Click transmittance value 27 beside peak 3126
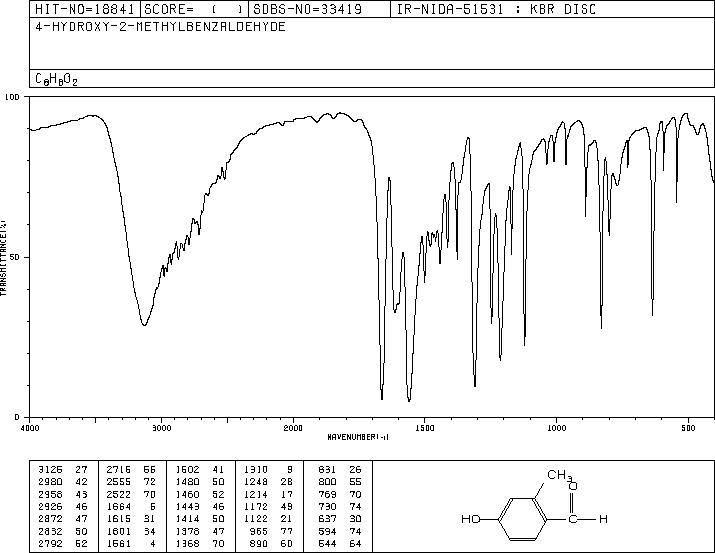 pos(81,469)
